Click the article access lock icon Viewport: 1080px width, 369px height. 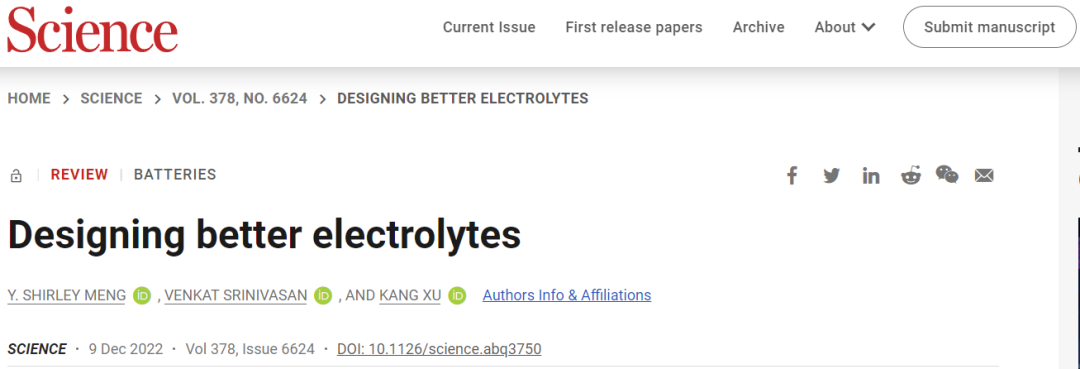click(x=16, y=176)
